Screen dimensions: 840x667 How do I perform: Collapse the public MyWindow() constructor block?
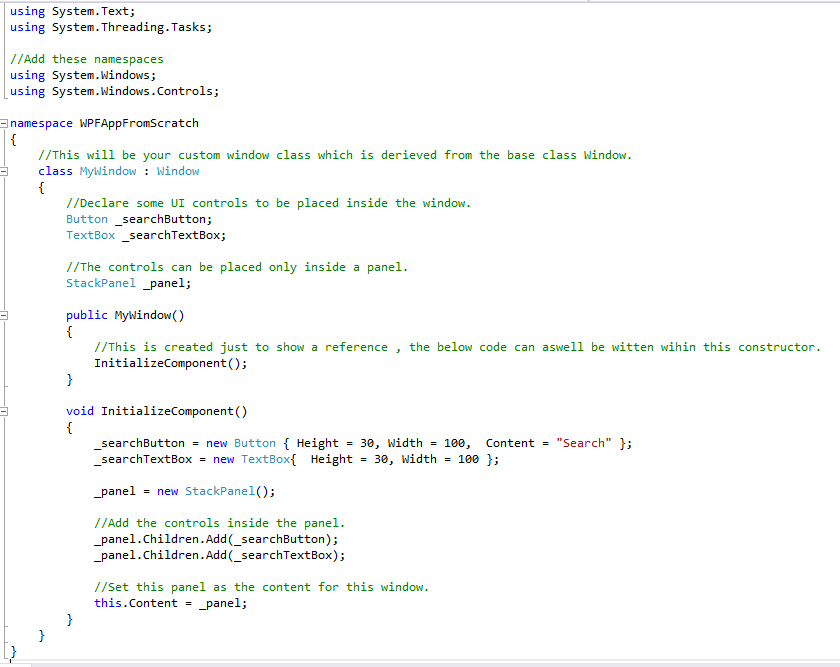pos(4,316)
